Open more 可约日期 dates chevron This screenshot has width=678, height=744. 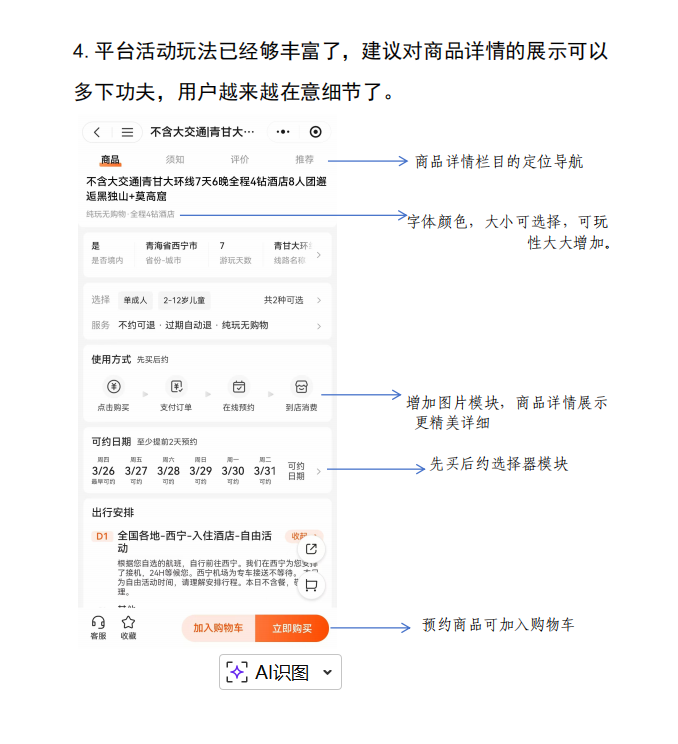(x=319, y=471)
